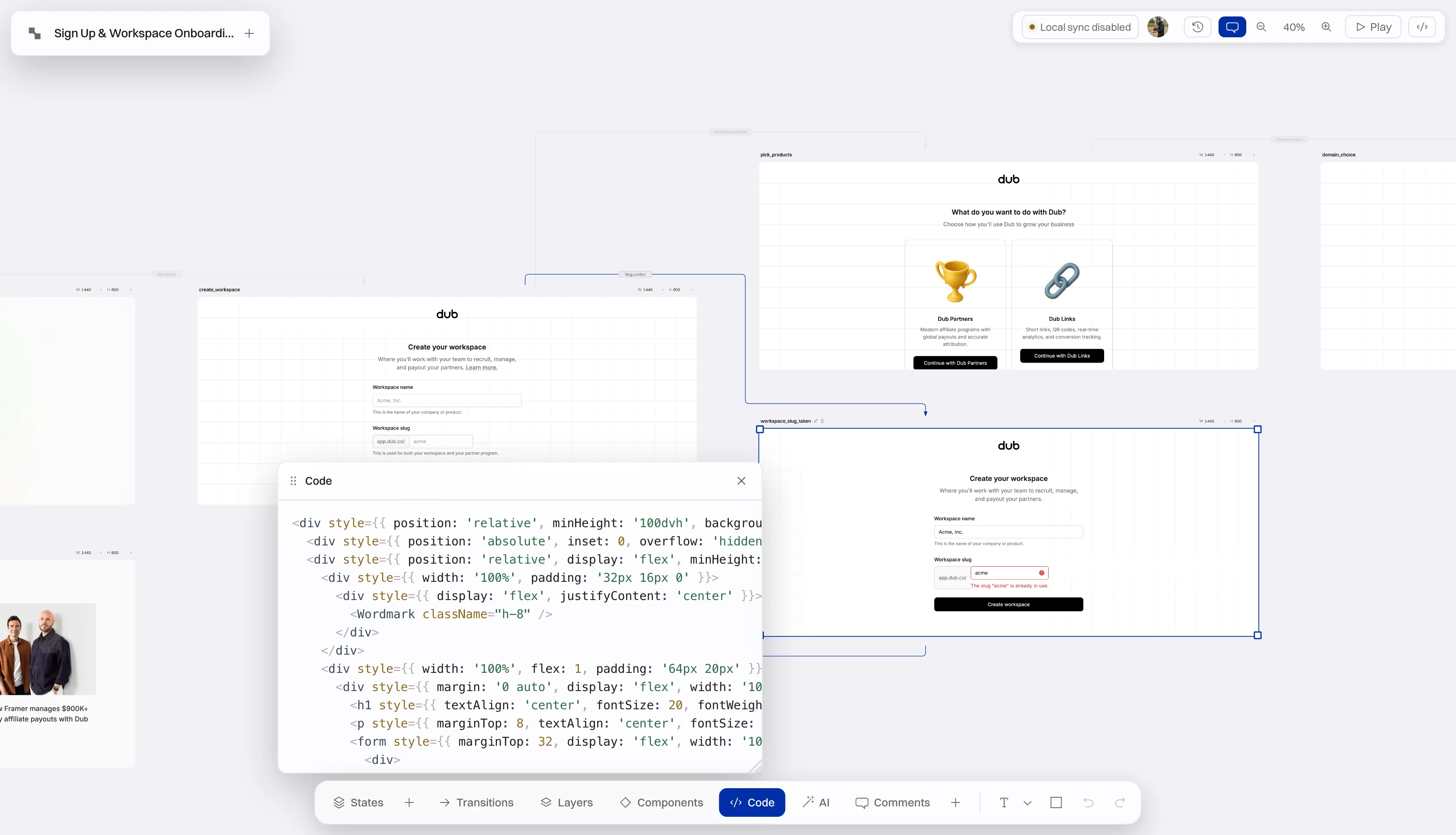
Task: Open the Transitions panel
Action: (476, 802)
